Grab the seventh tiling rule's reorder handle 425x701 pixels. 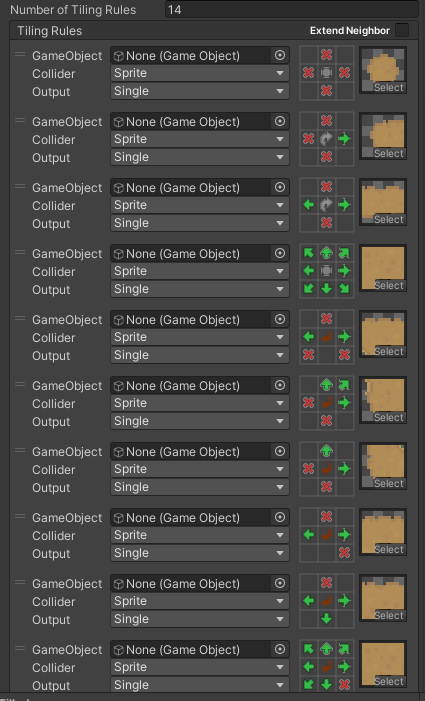pos(20,450)
